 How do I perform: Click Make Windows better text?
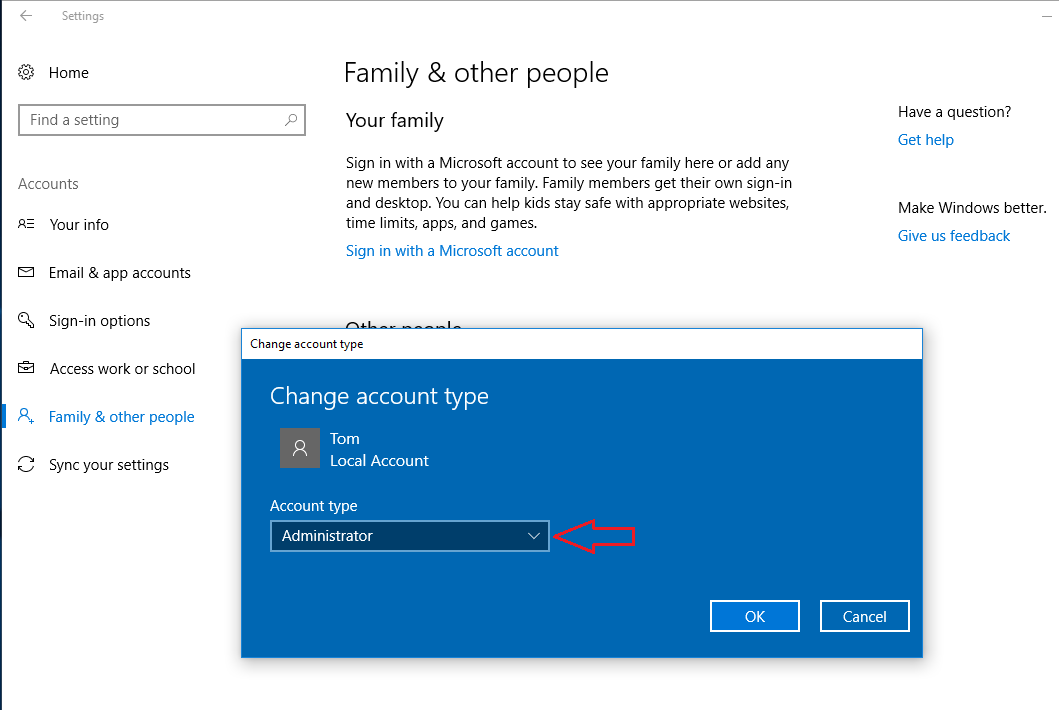[972, 208]
